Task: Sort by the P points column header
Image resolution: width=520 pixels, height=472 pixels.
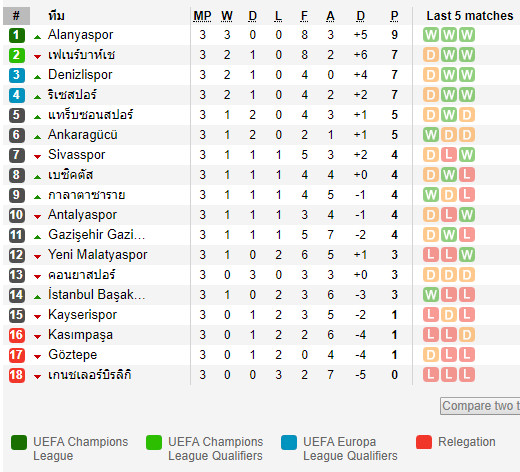Action: [x=394, y=16]
